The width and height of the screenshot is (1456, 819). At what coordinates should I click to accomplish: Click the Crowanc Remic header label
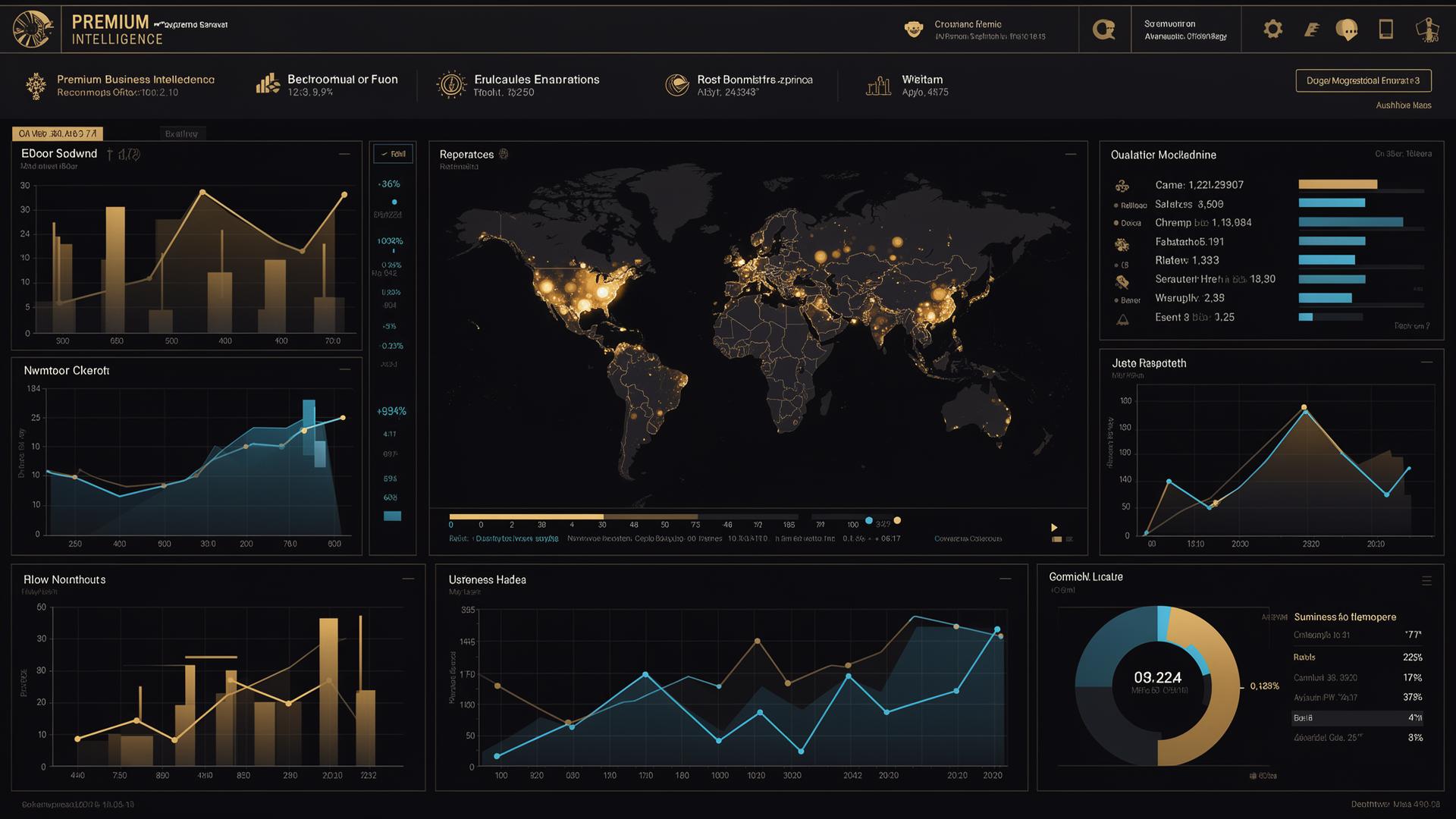[968, 24]
